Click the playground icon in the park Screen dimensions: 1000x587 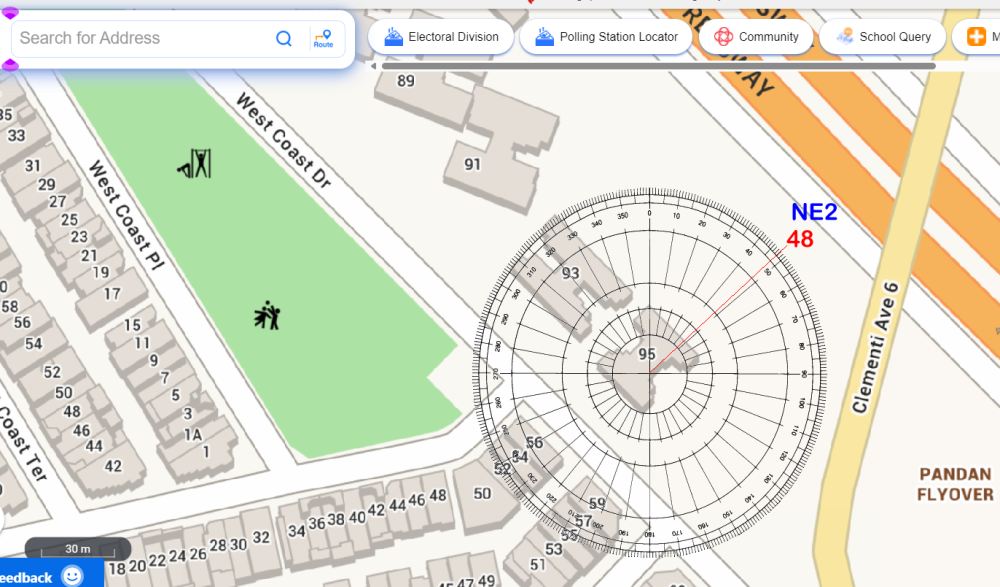267,316
